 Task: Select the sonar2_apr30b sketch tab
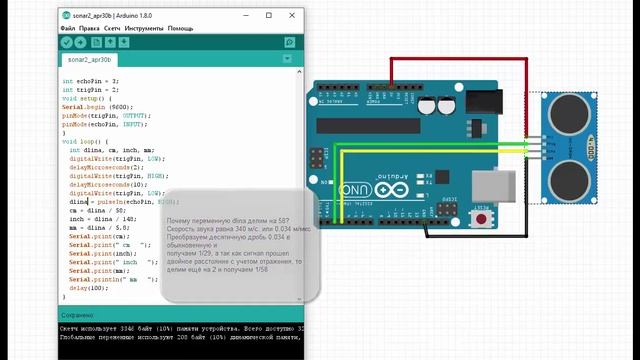point(89,60)
